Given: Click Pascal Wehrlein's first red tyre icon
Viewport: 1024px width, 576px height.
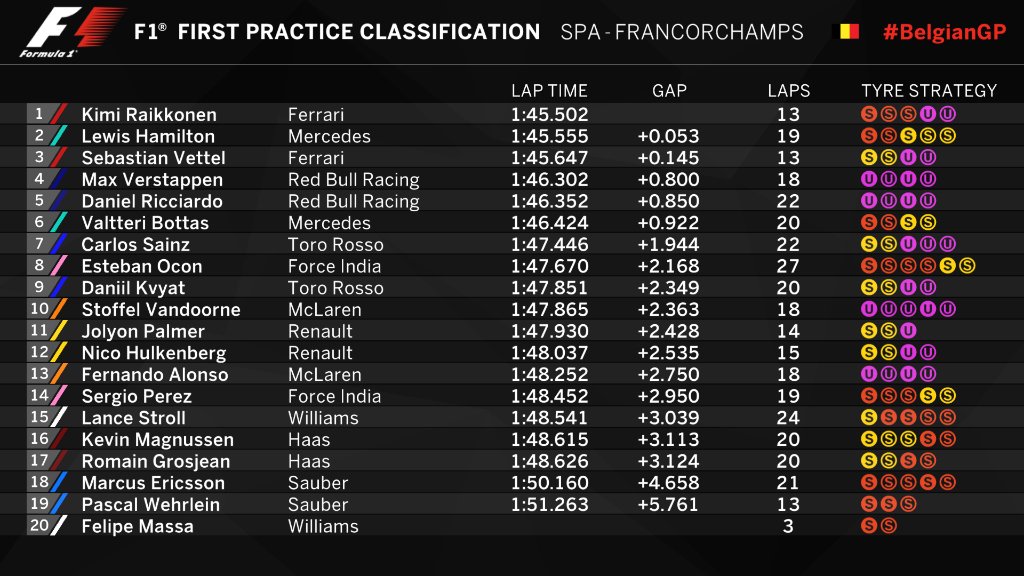Looking at the screenshot, I should point(869,504).
